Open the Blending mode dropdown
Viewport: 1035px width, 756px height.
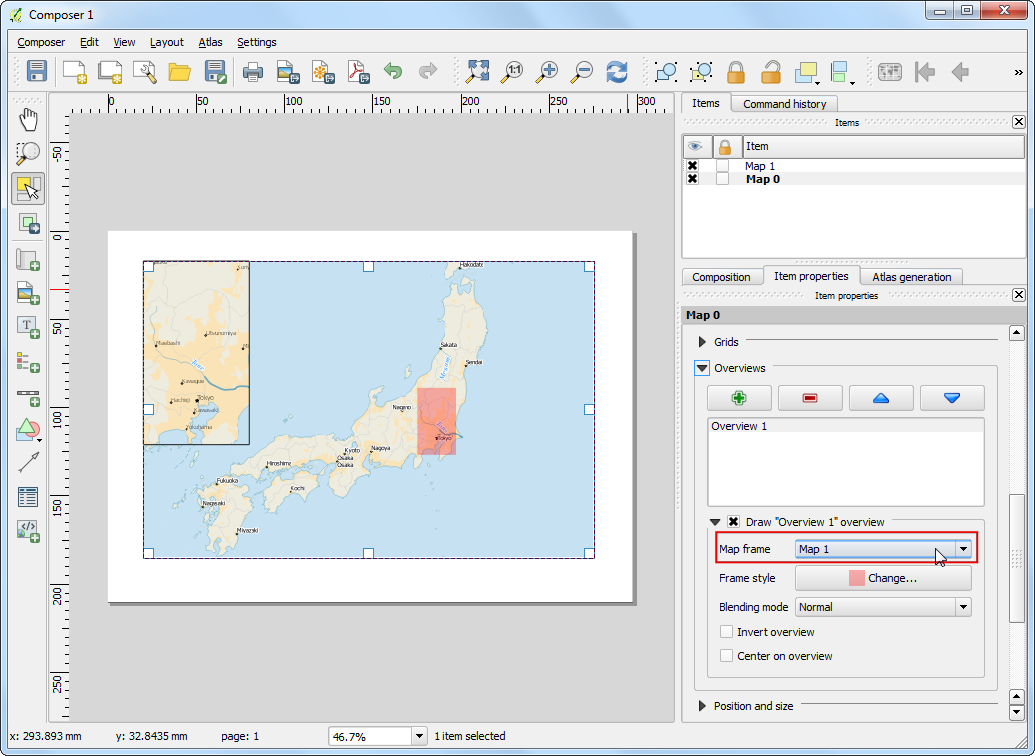(883, 607)
